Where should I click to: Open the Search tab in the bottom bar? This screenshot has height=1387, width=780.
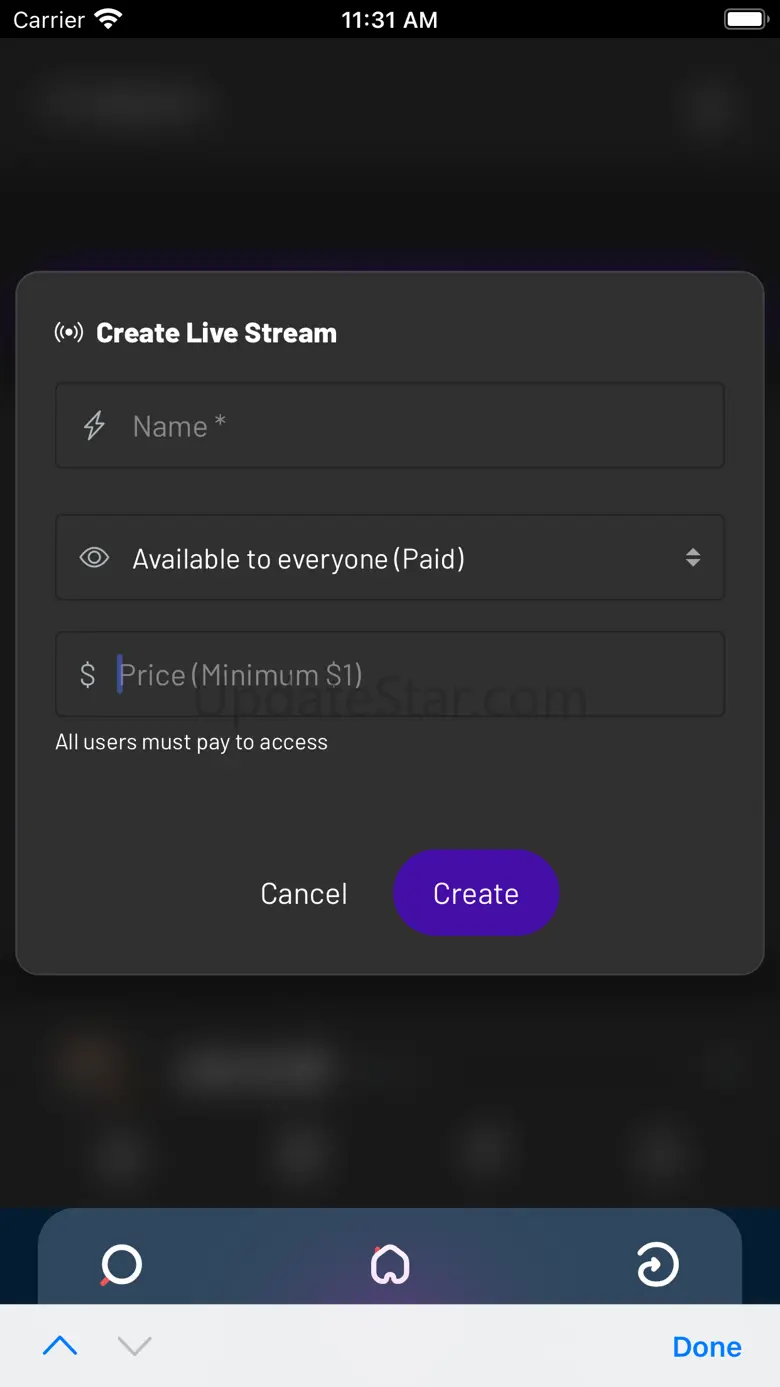pyautogui.click(x=121, y=1265)
